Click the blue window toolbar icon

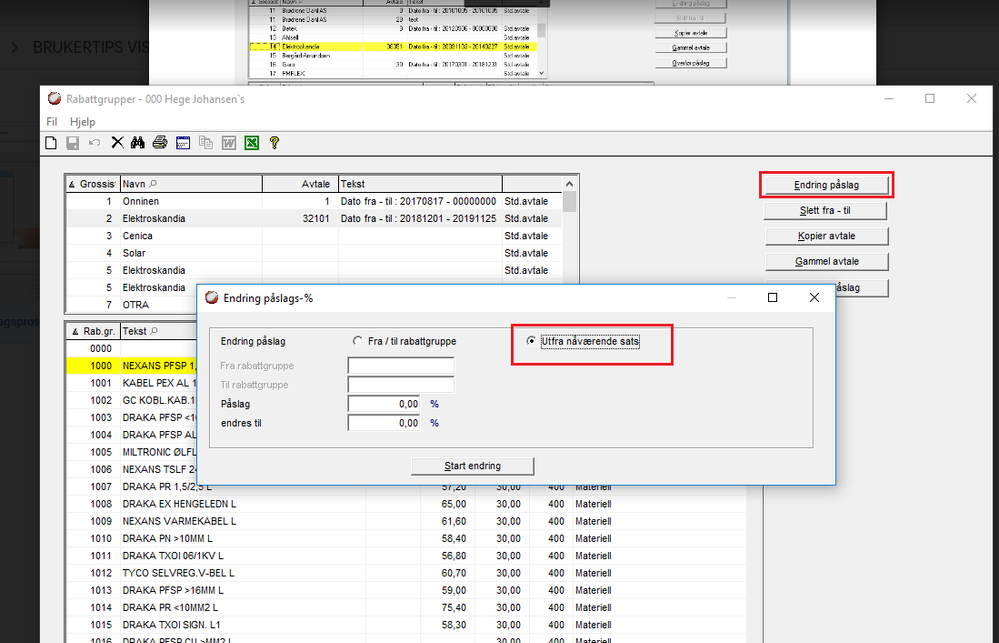(x=183, y=143)
